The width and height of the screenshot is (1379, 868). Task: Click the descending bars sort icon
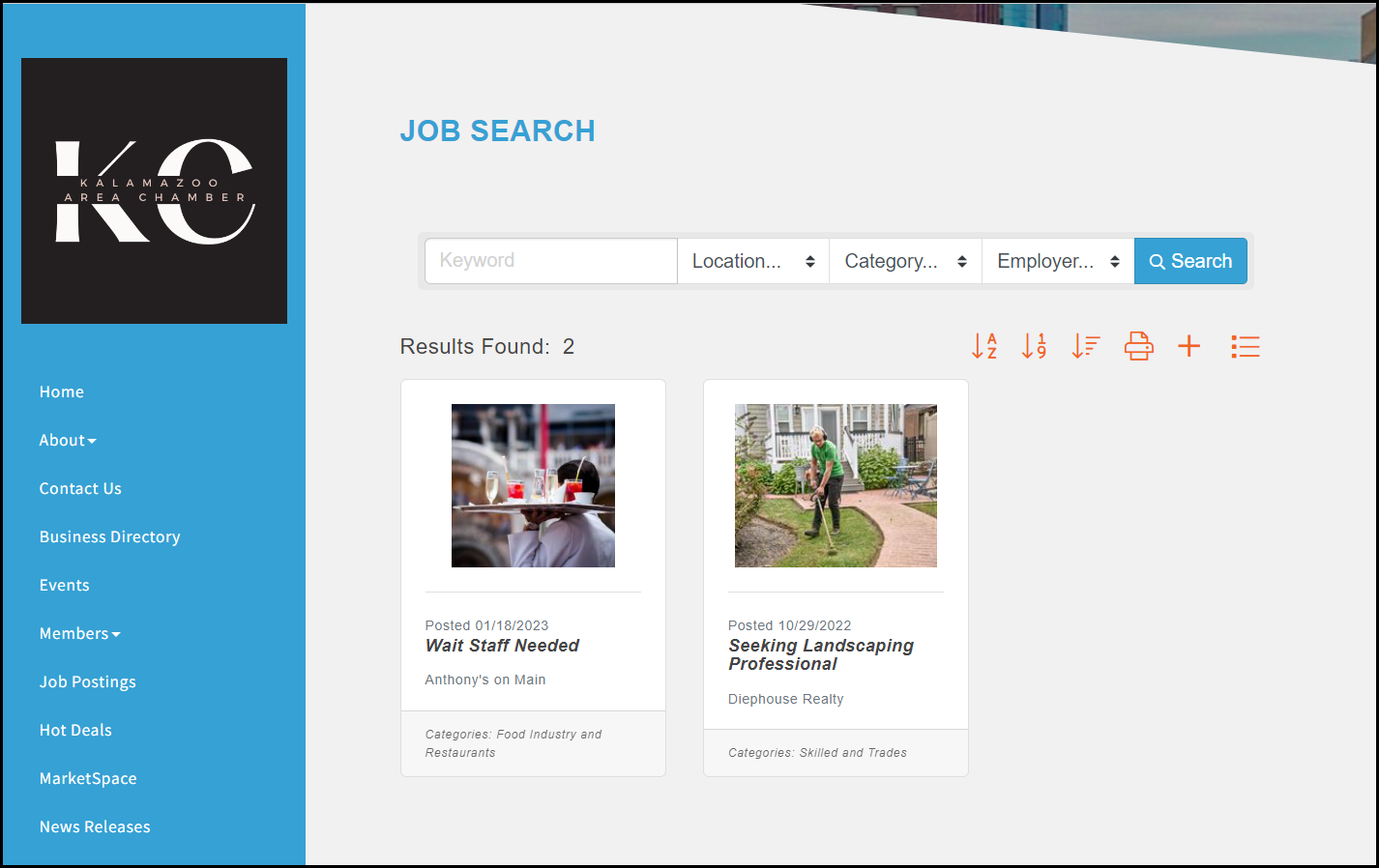[1086, 346]
